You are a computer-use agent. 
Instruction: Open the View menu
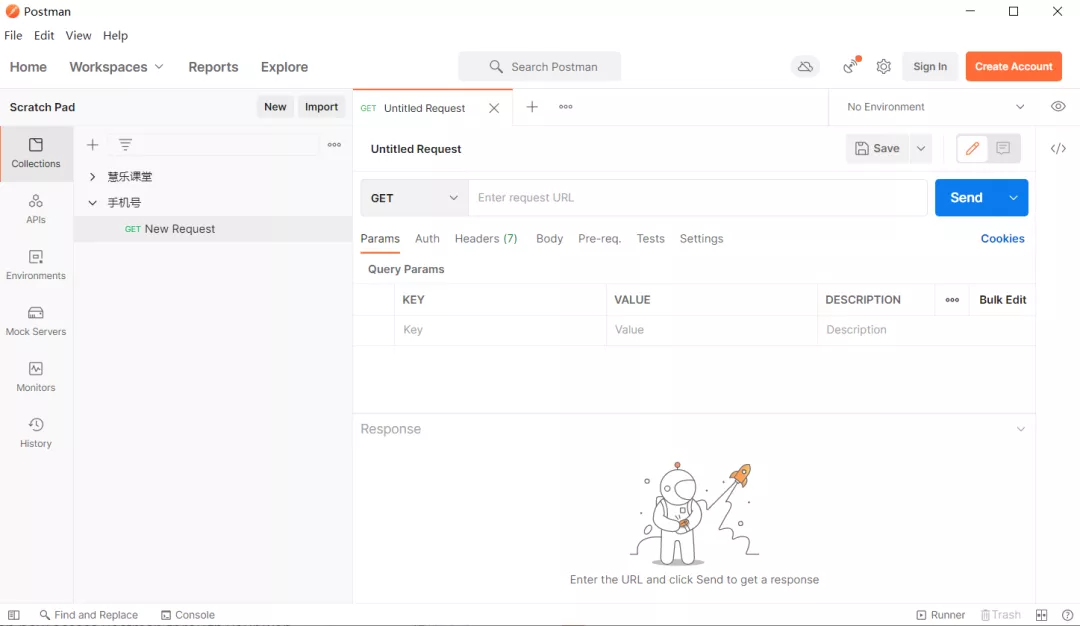pos(78,35)
